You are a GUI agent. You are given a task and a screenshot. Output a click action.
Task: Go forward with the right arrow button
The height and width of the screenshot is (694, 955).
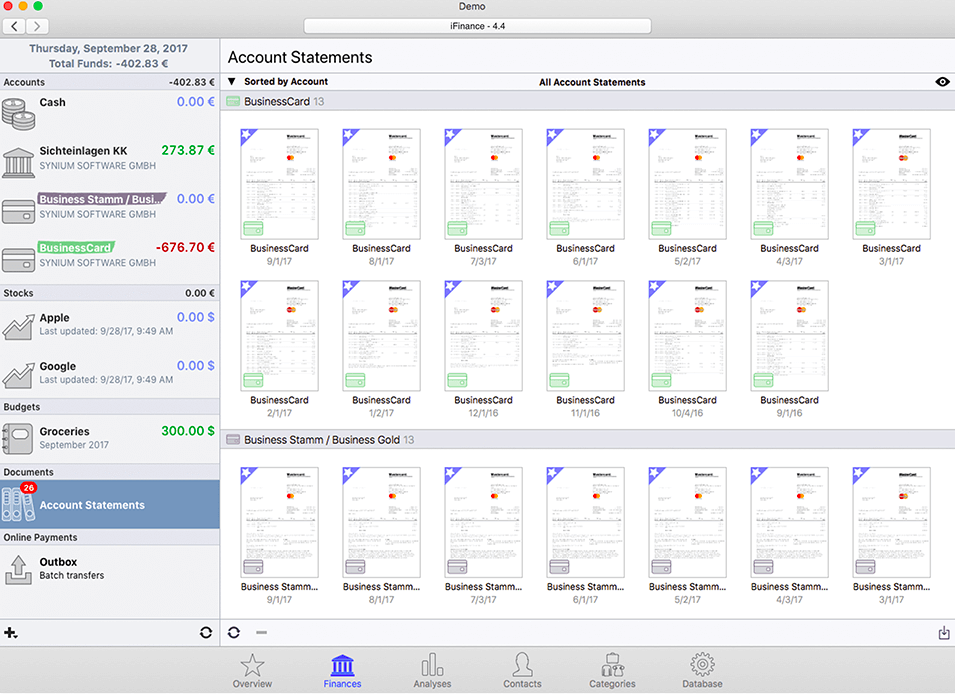click(x=37, y=26)
